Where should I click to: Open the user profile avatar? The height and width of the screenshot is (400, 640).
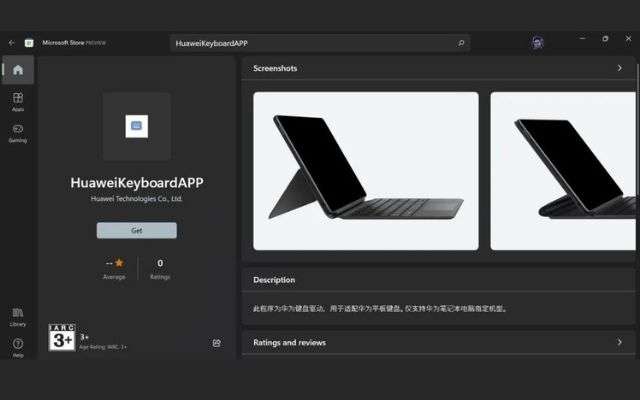point(538,42)
